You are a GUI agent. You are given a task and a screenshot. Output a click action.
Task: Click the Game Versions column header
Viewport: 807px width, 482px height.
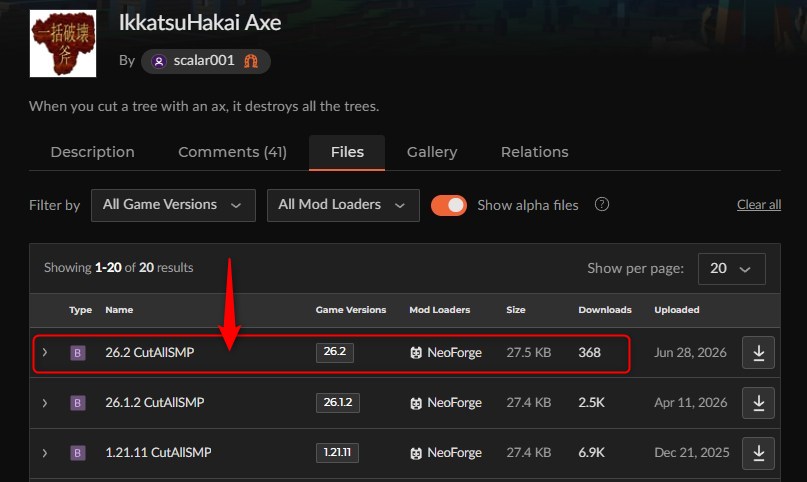coord(351,310)
